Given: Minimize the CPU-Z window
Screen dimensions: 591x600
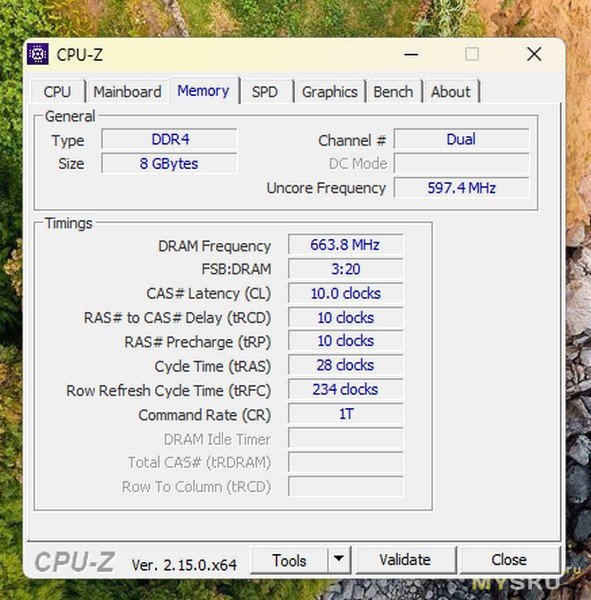Looking at the screenshot, I should coord(411,54).
